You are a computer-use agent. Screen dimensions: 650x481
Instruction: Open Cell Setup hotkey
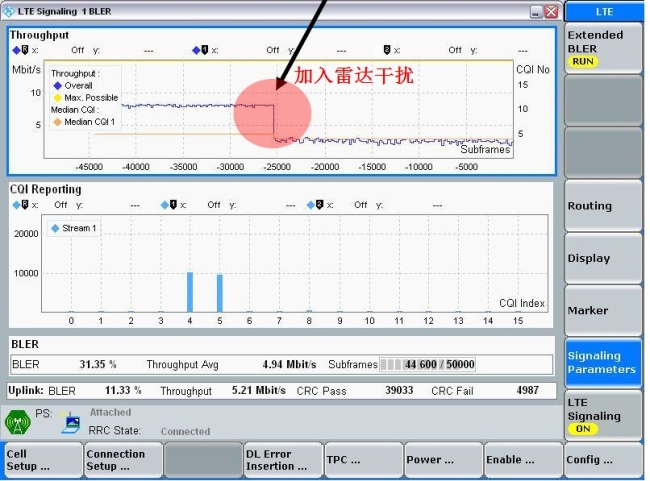[43, 460]
